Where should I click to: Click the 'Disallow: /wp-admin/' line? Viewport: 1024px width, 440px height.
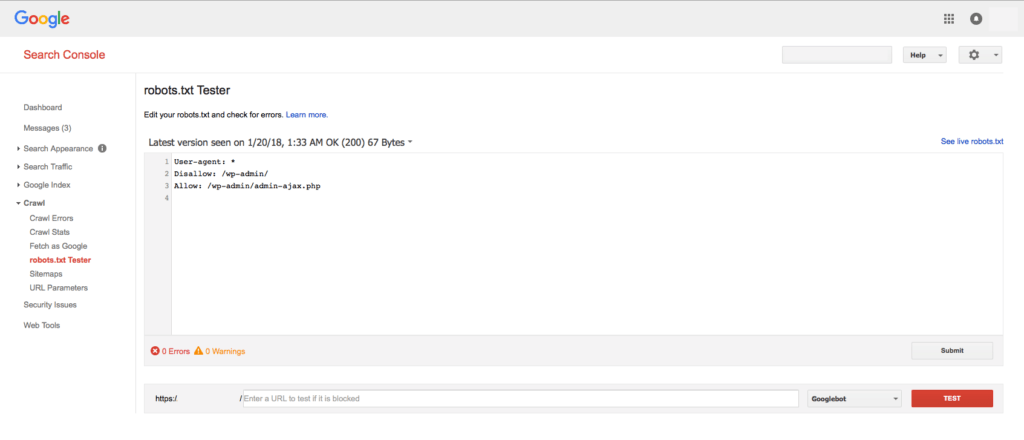point(221,174)
